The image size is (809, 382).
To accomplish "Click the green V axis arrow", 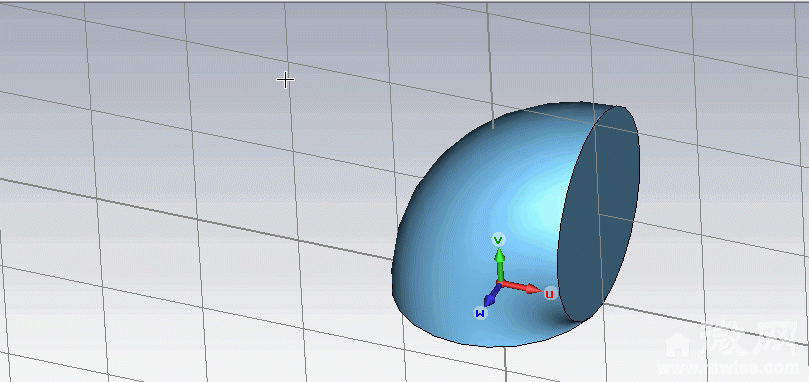I will (499, 265).
